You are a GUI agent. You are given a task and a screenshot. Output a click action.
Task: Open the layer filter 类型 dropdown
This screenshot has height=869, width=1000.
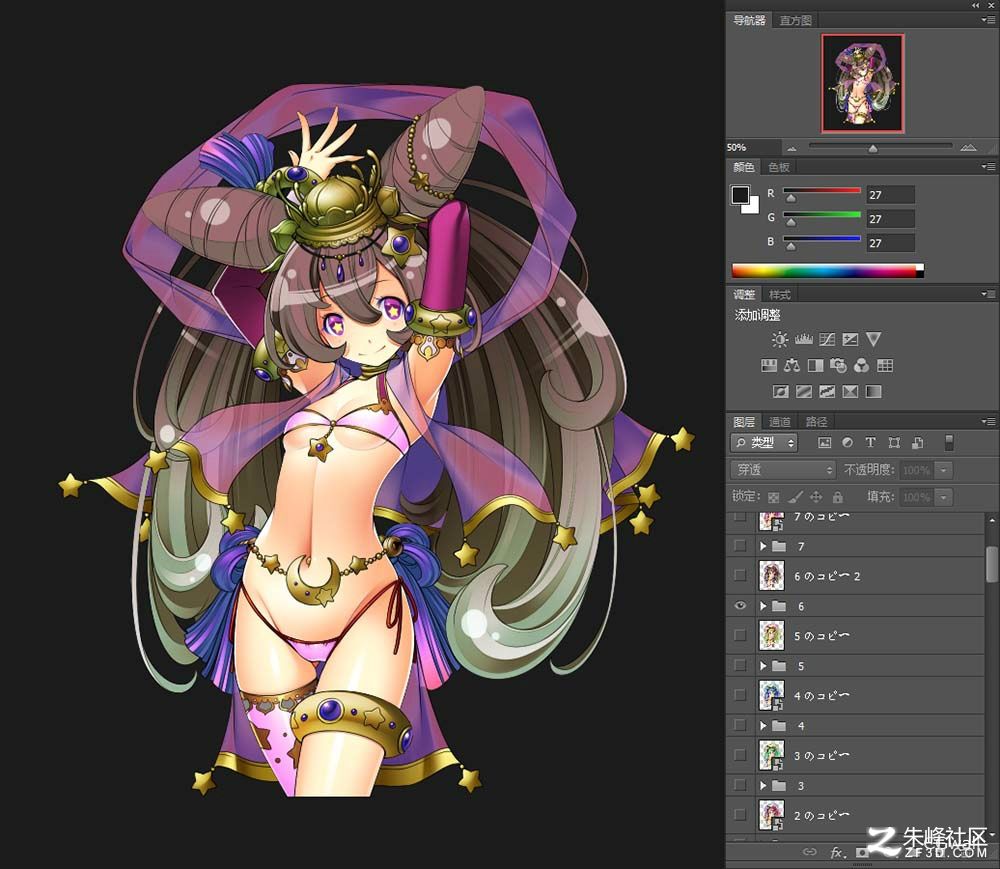[x=764, y=442]
